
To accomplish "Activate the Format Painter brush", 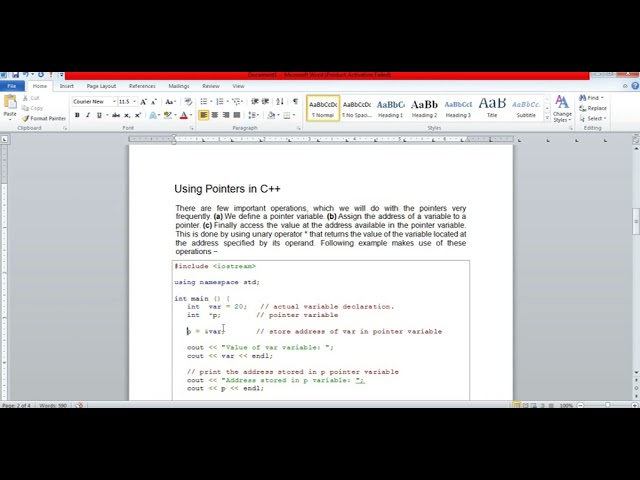I will [x=44, y=118].
